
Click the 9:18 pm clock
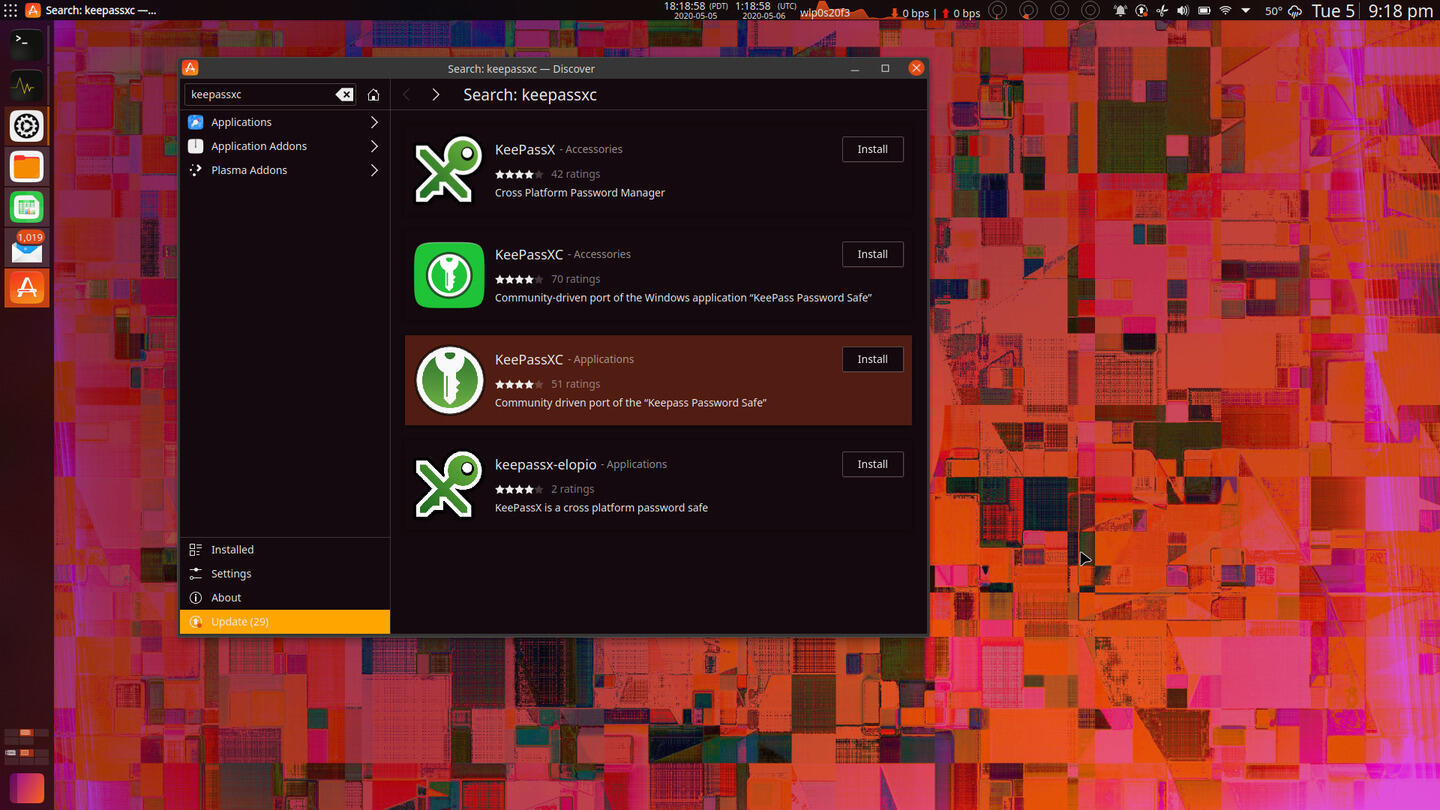point(1400,11)
